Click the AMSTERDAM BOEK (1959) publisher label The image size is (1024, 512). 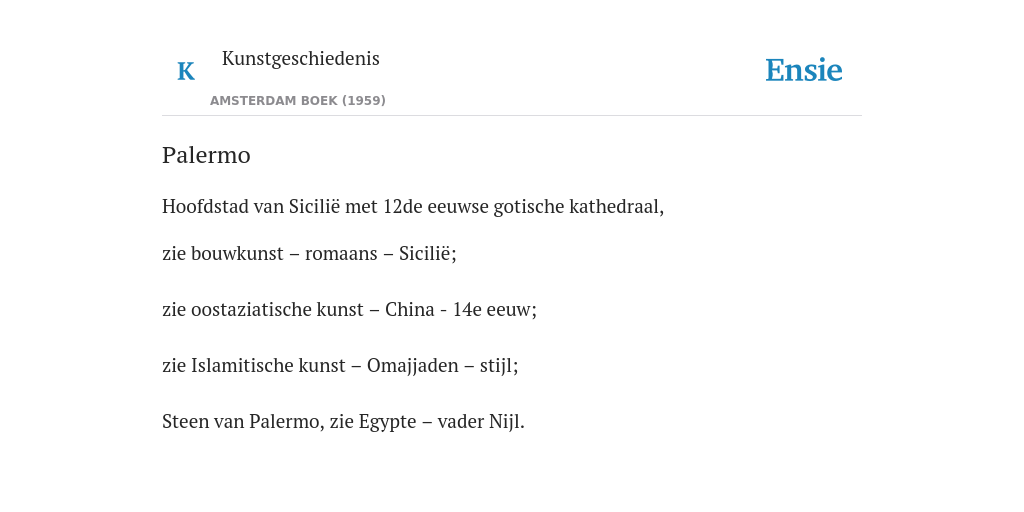(x=298, y=101)
